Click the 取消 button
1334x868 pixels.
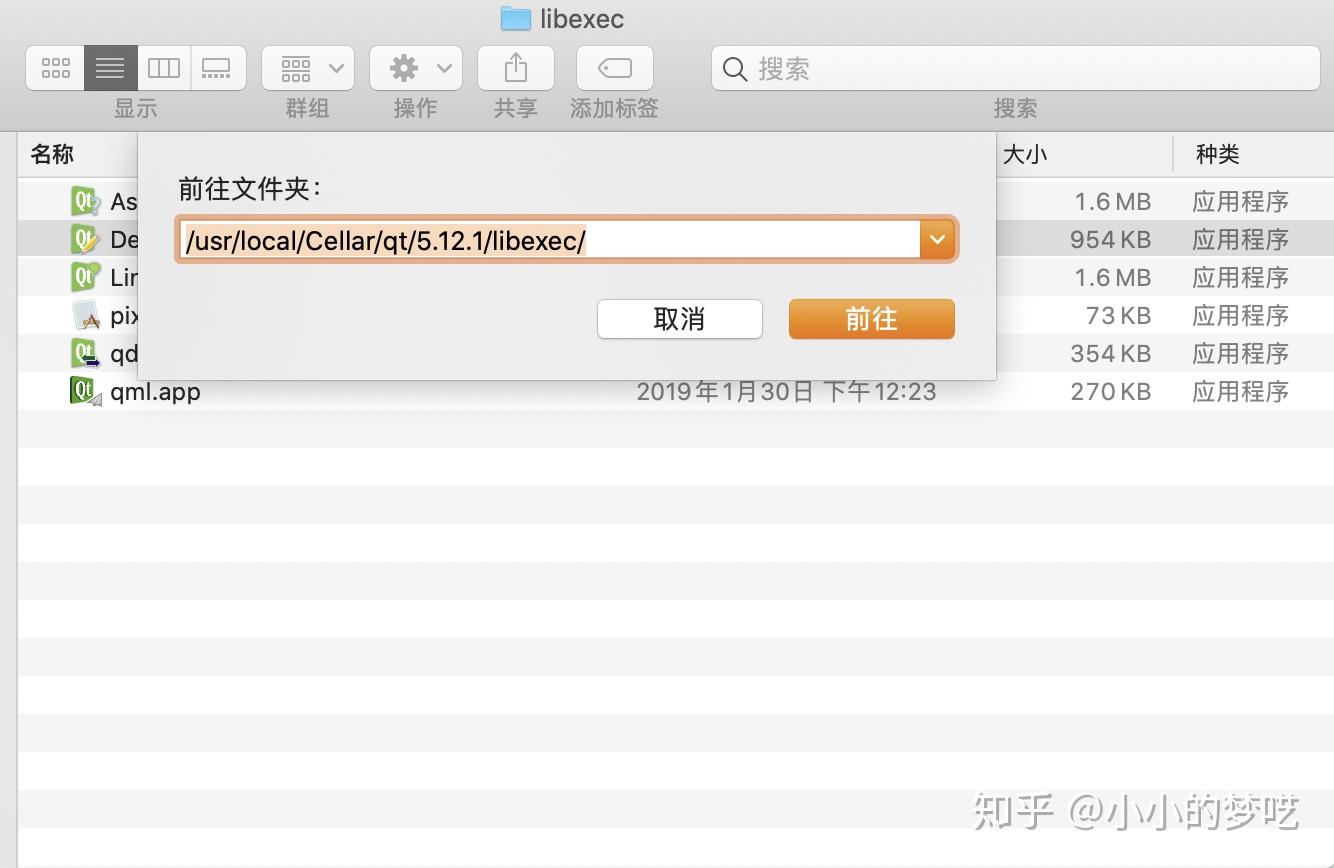coord(679,319)
